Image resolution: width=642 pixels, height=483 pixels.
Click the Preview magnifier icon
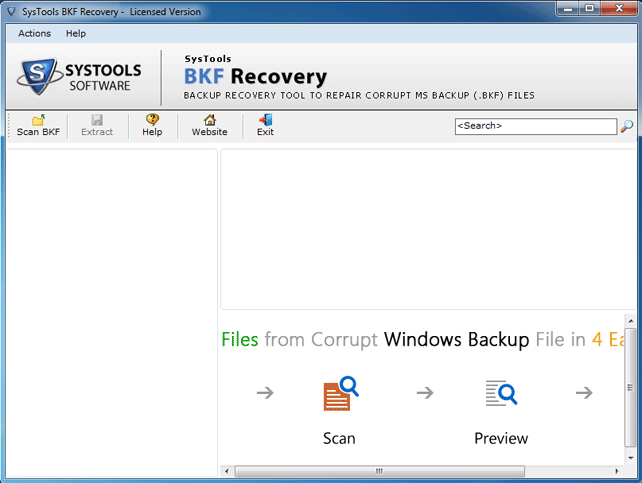pos(501,393)
